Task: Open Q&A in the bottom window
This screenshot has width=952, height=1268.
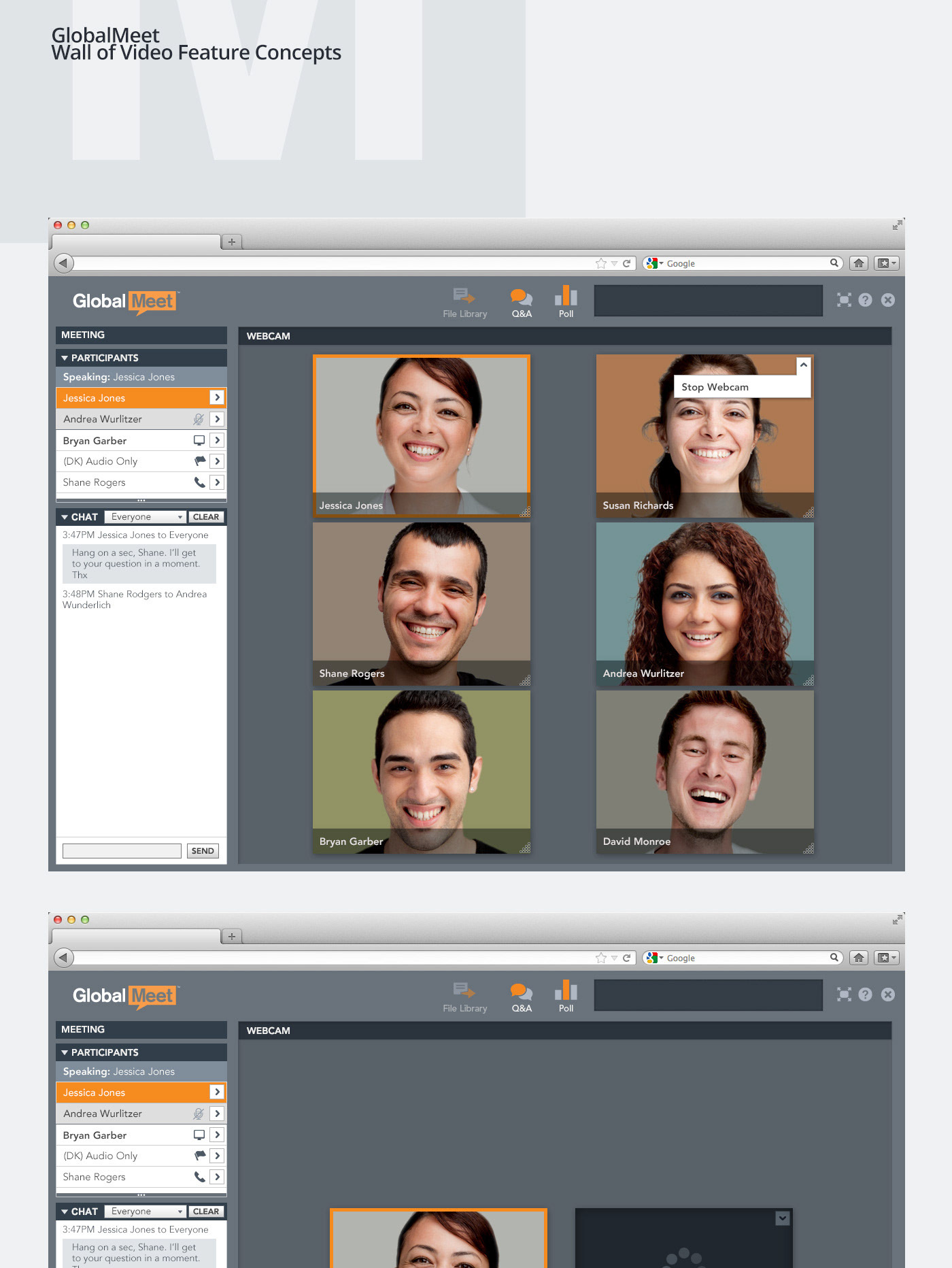Action: (x=522, y=997)
